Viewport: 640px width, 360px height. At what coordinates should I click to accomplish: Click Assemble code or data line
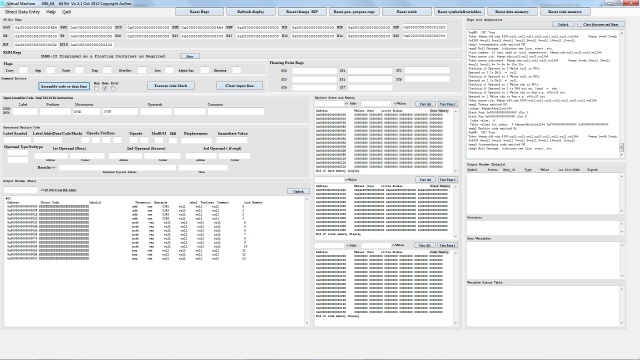pyautogui.click(x=64, y=86)
